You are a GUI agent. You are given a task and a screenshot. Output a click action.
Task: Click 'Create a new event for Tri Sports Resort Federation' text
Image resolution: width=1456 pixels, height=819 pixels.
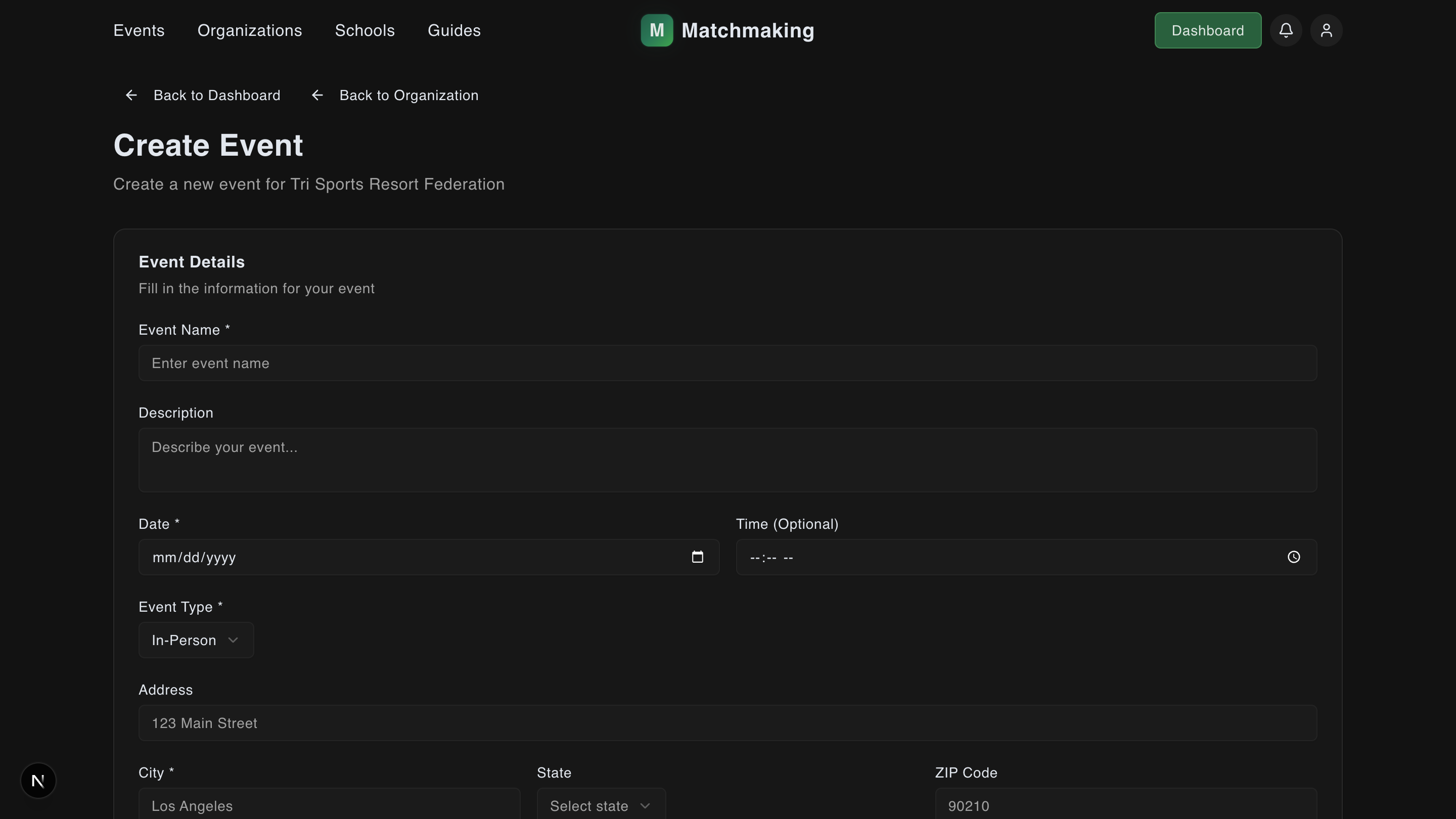(308, 184)
